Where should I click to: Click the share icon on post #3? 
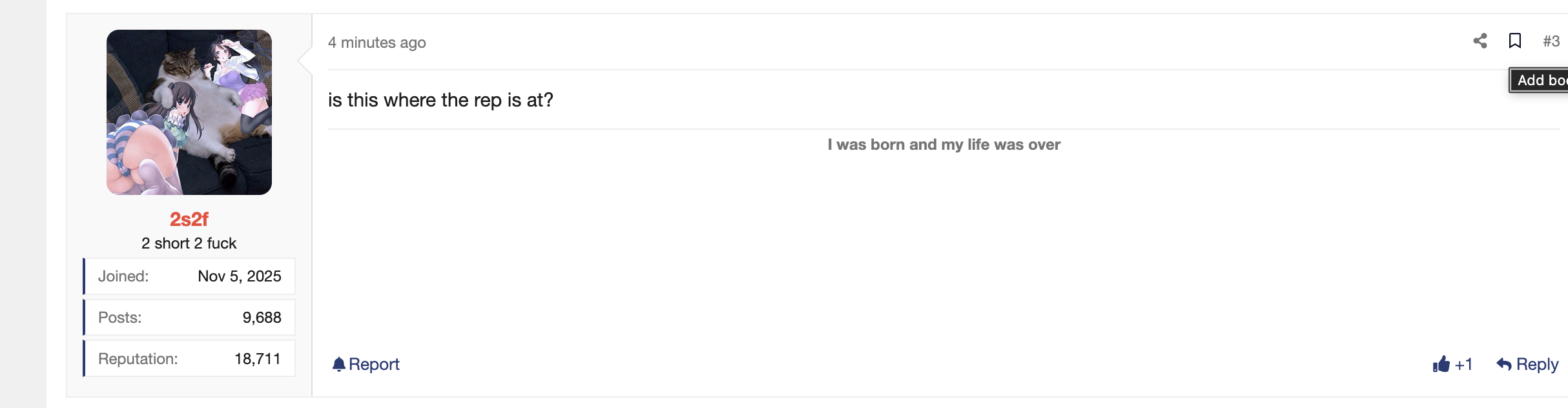(1480, 41)
